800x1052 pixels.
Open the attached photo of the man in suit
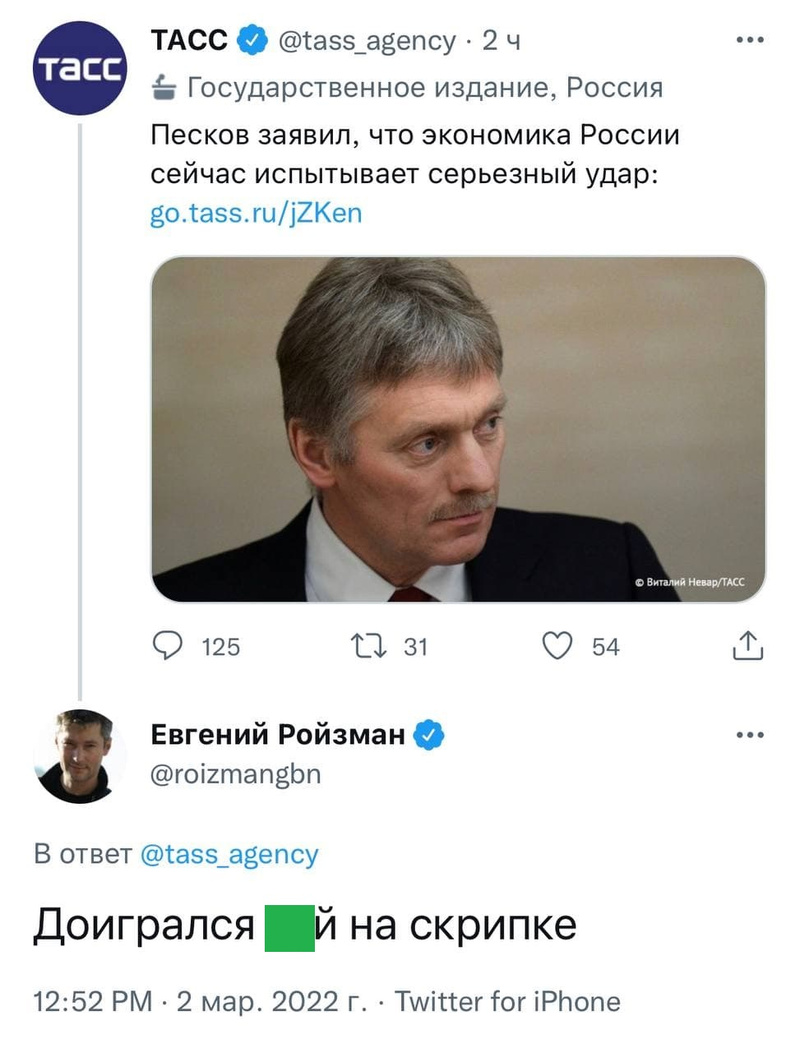(458, 429)
